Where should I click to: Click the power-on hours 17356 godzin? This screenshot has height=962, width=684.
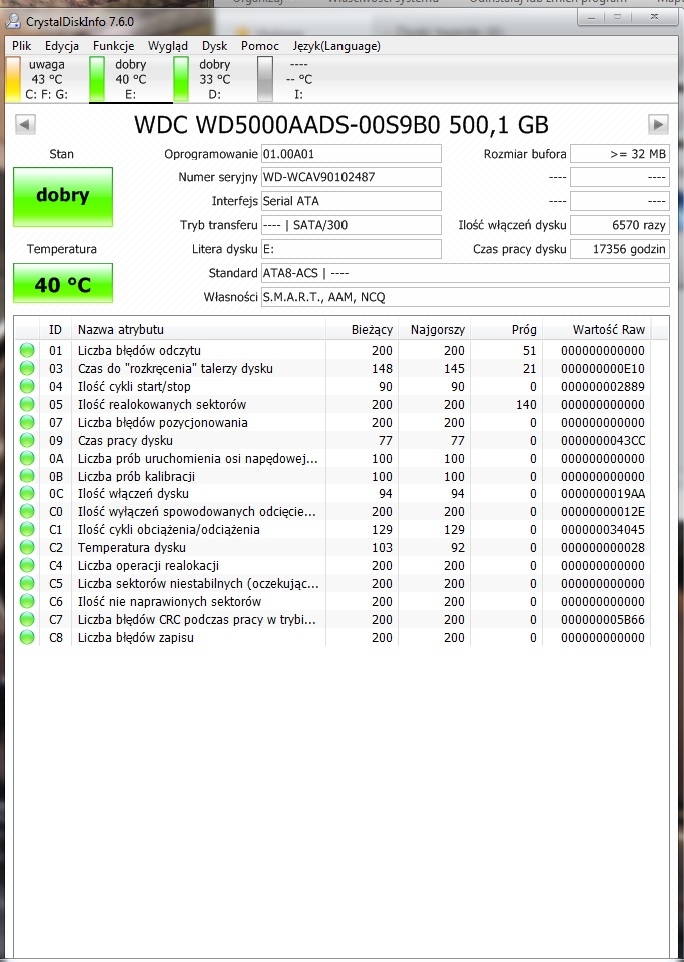tap(620, 249)
